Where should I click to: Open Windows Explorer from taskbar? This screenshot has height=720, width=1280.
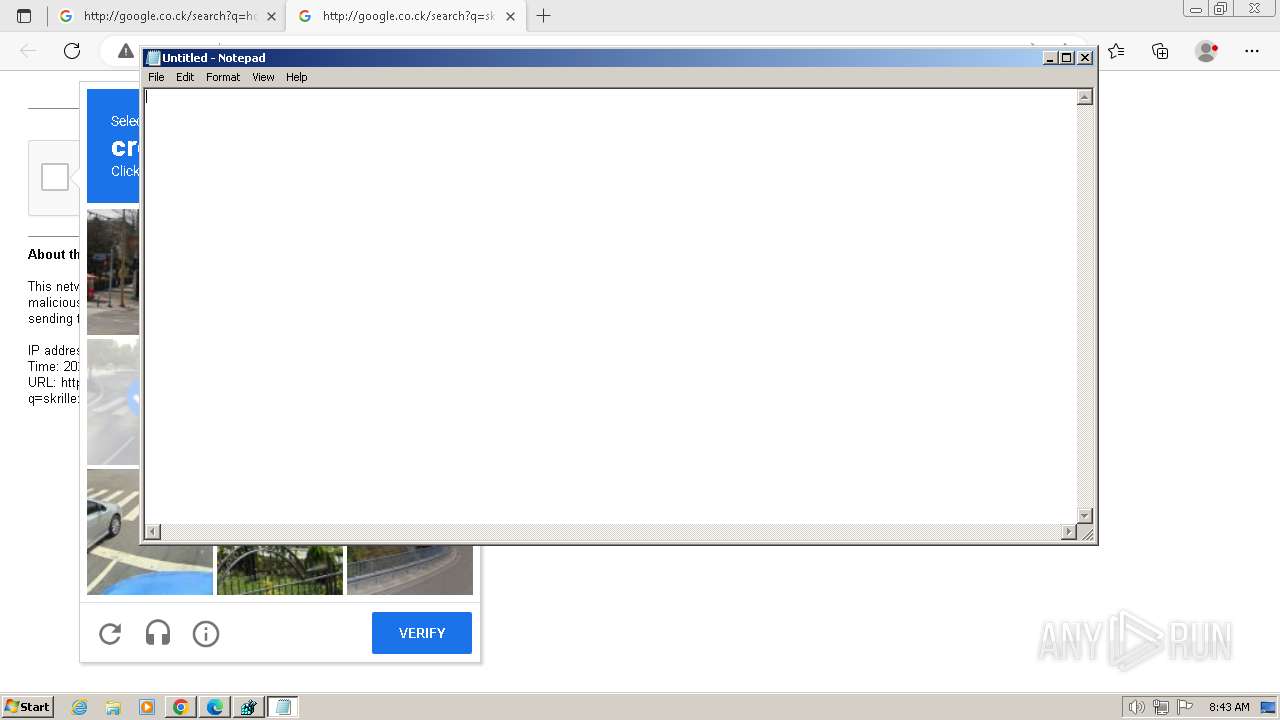click(113, 707)
